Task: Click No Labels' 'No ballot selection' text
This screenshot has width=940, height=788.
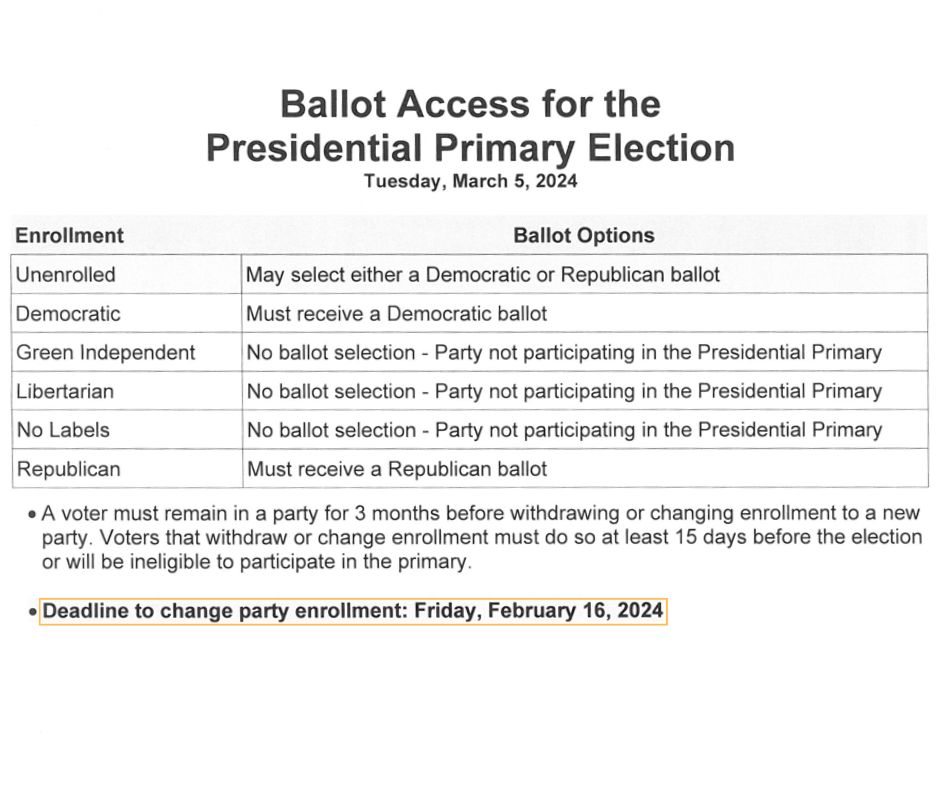Action: (x=331, y=430)
